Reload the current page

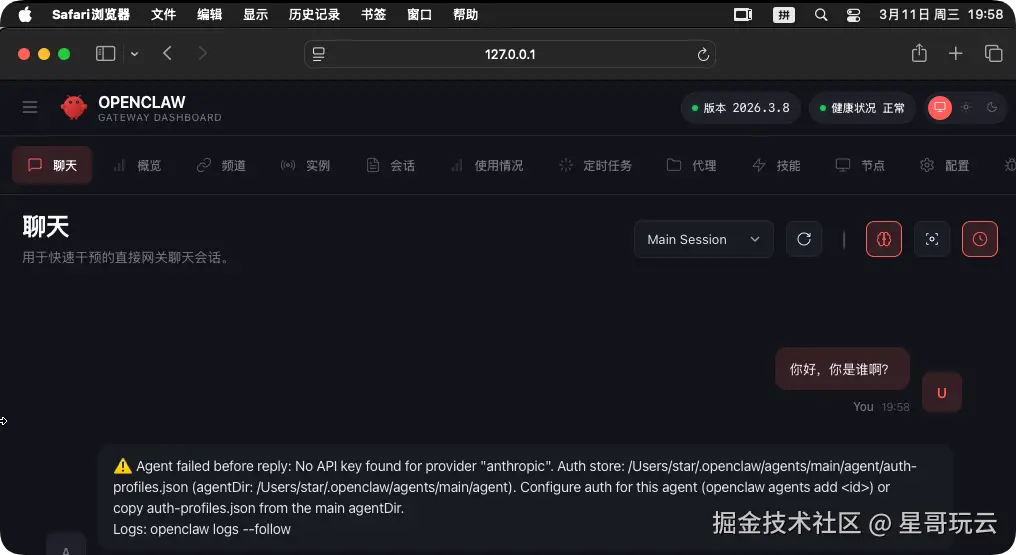coord(703,54)
